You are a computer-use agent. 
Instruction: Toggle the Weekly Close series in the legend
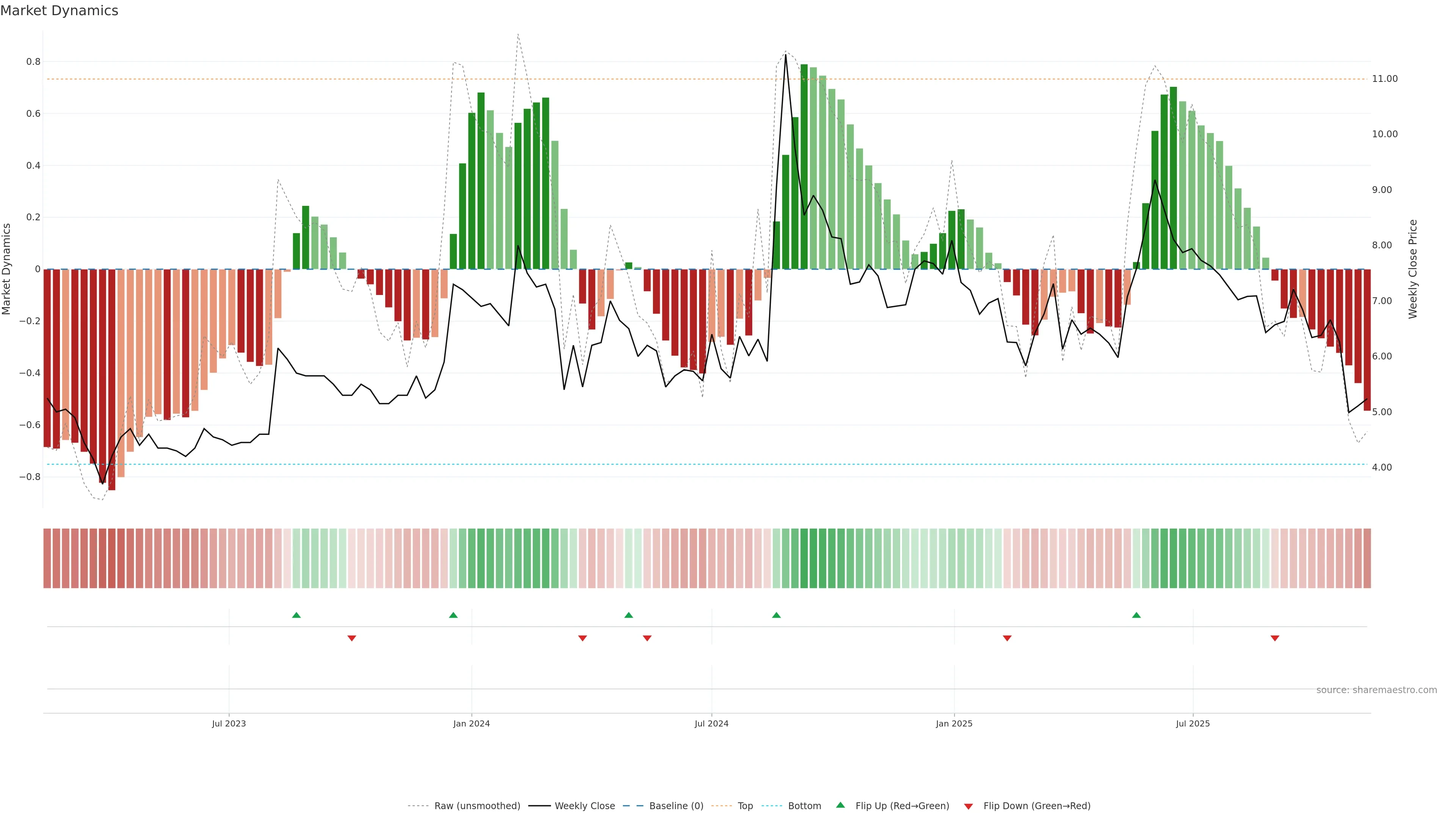click(584, 806)
